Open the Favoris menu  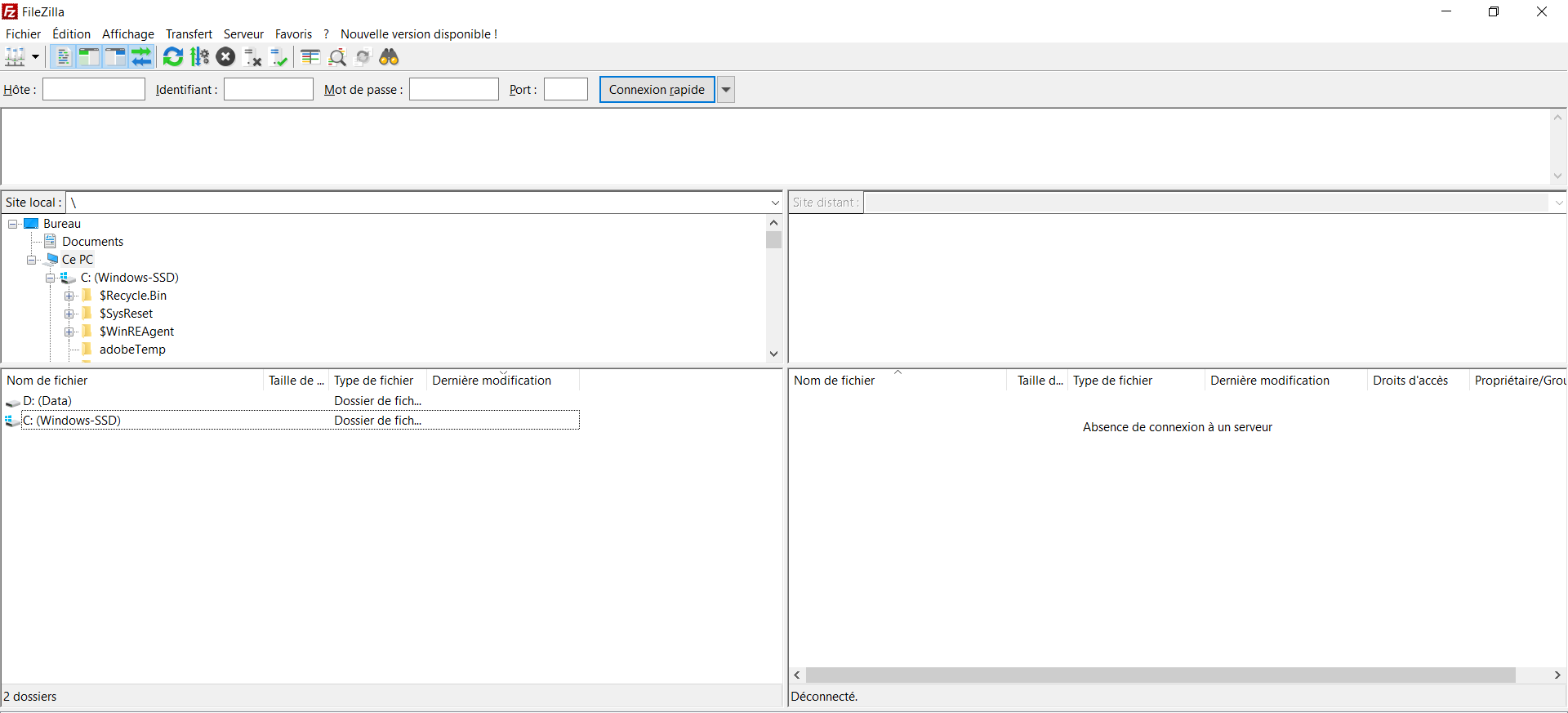click(293, 33)
